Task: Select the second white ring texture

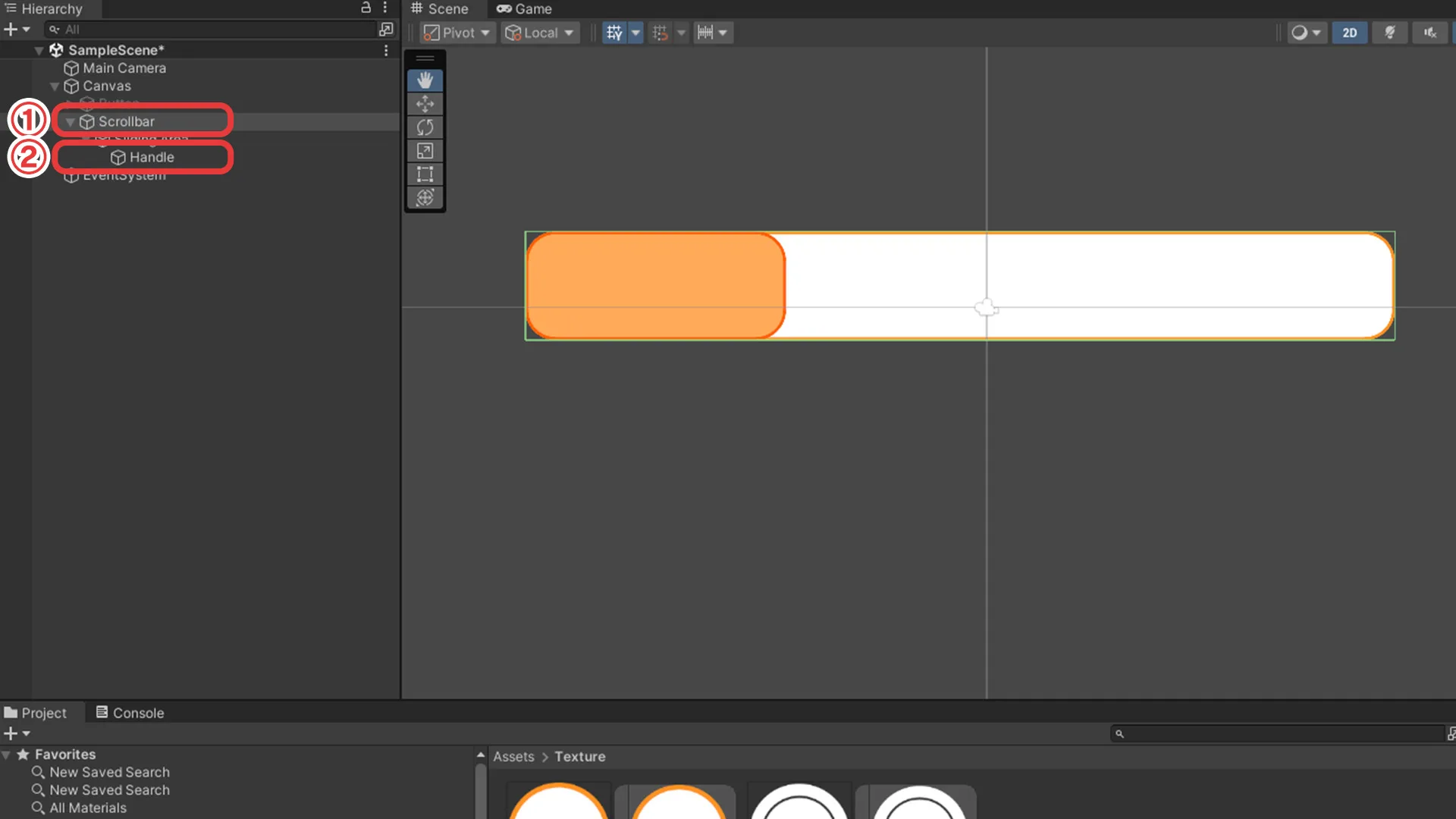Action: tap(919, 802)
